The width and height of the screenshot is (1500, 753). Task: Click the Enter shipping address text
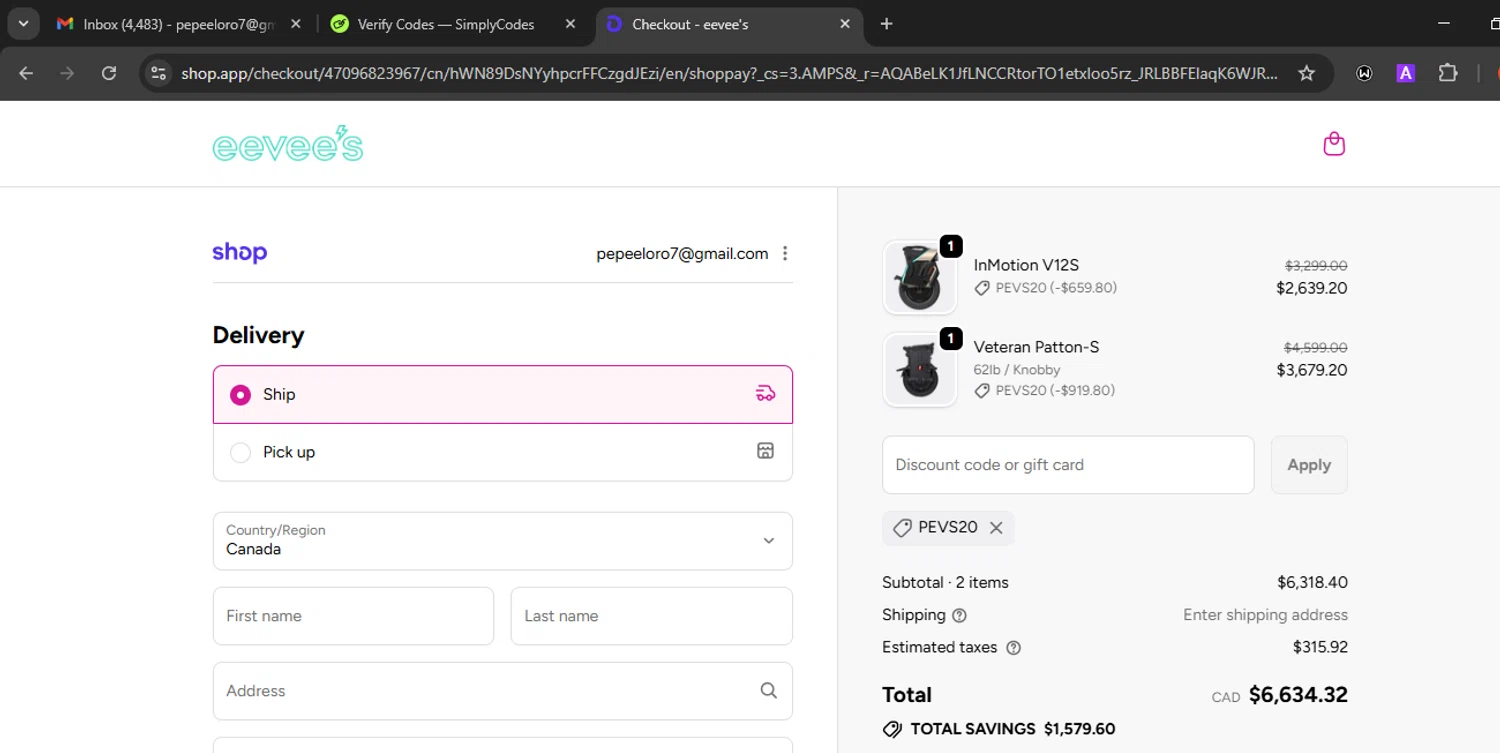1265,615
